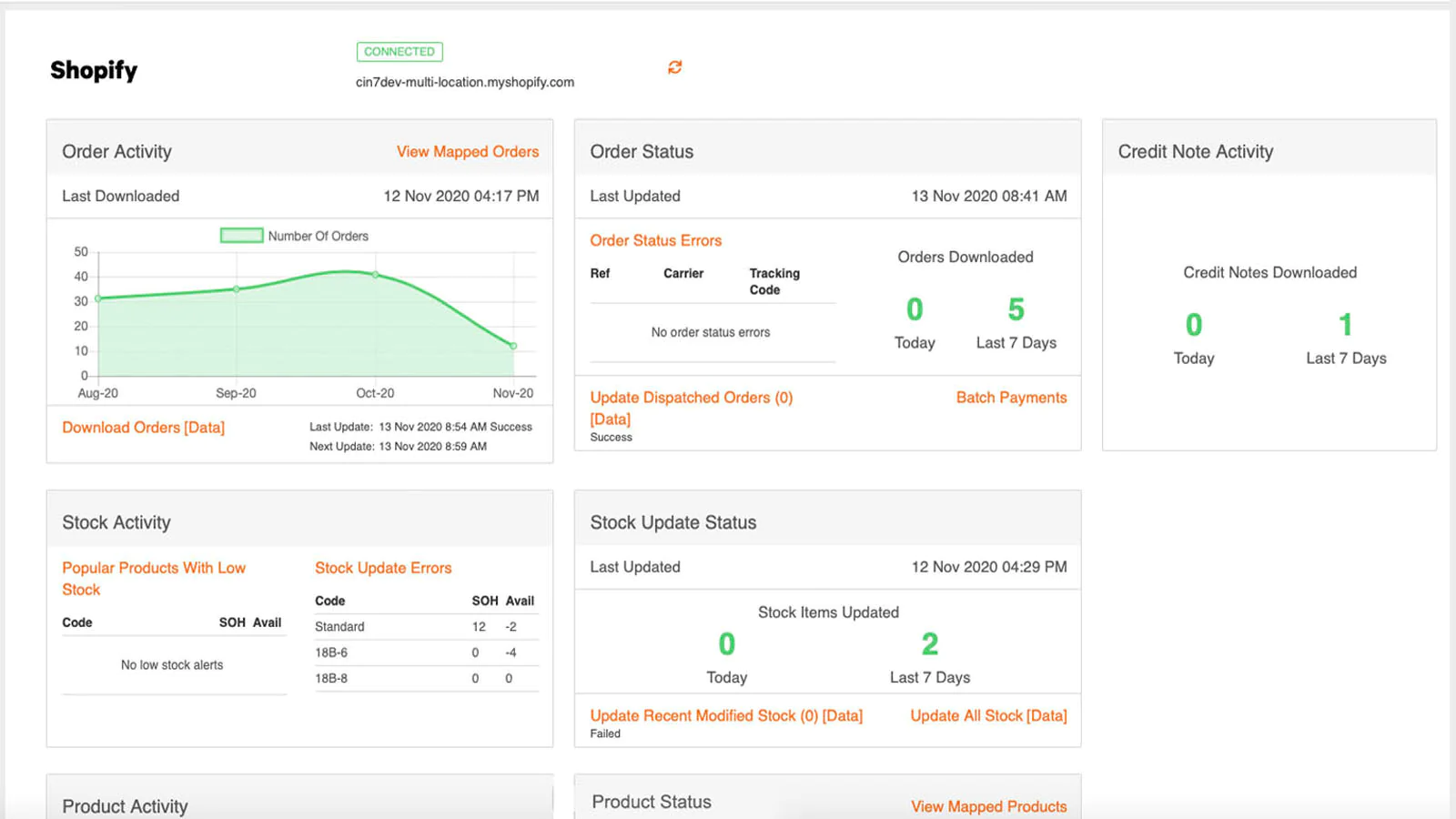Open Batch Payments link
The width and height of the screenshot is (1456, 819).
[1011, 398]
